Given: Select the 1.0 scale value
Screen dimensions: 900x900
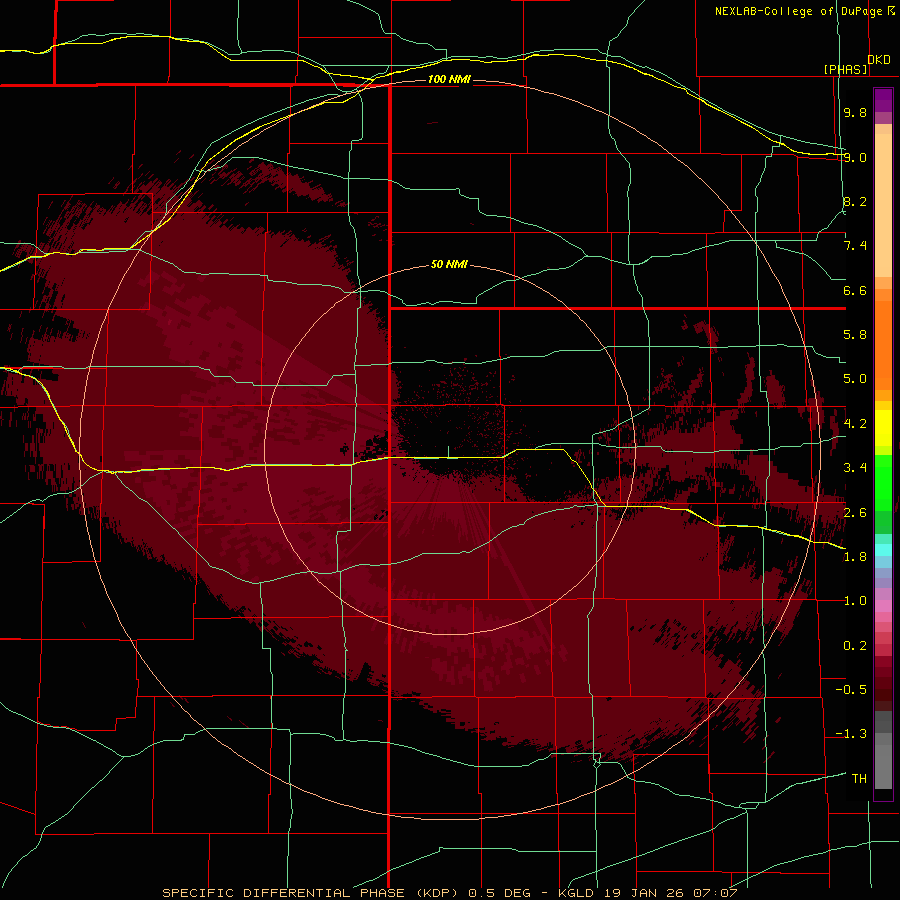Looking at the screenshot, I should [855, 601].
